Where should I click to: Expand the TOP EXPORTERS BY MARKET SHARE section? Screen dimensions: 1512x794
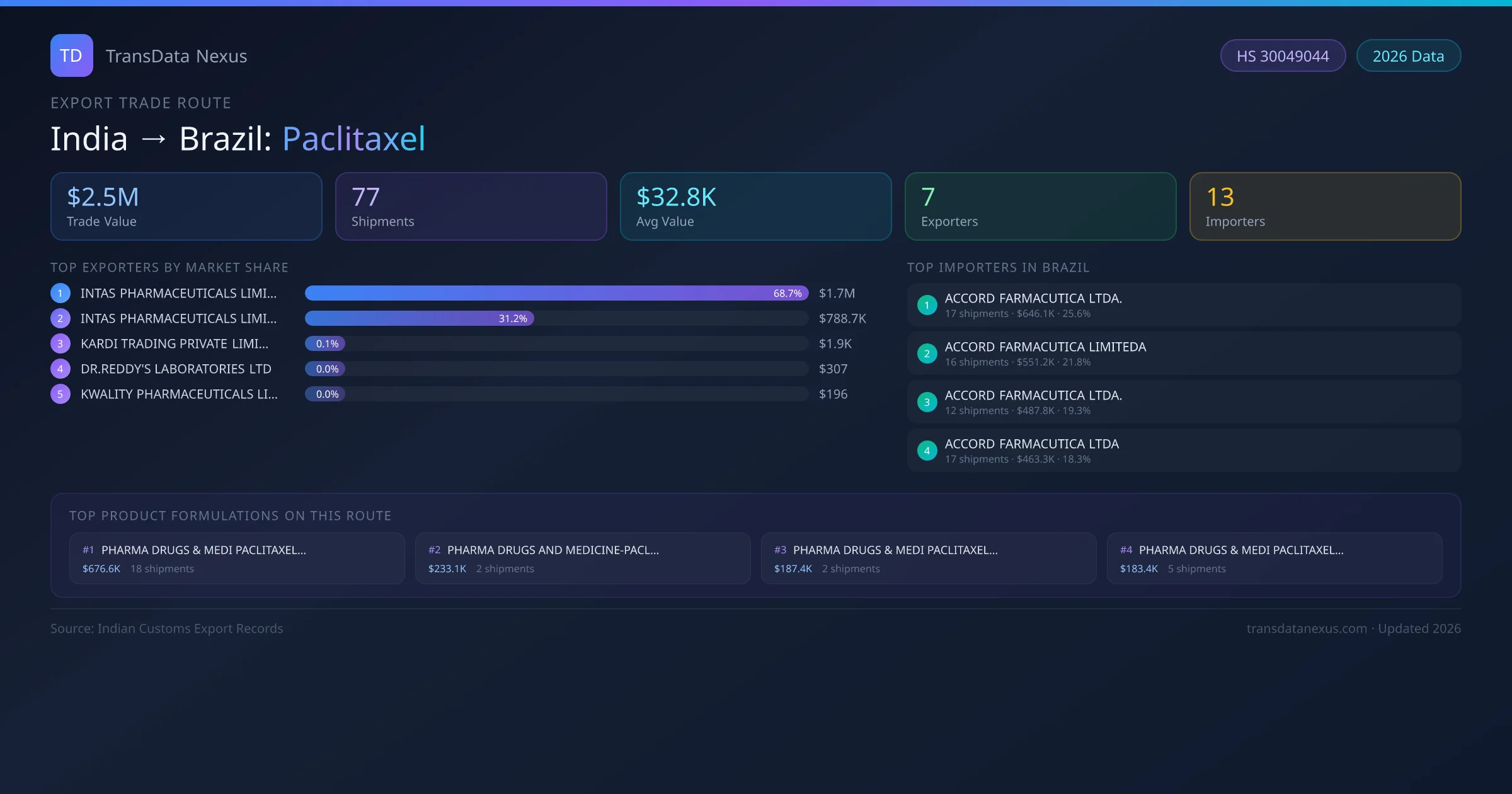point(169,267)
